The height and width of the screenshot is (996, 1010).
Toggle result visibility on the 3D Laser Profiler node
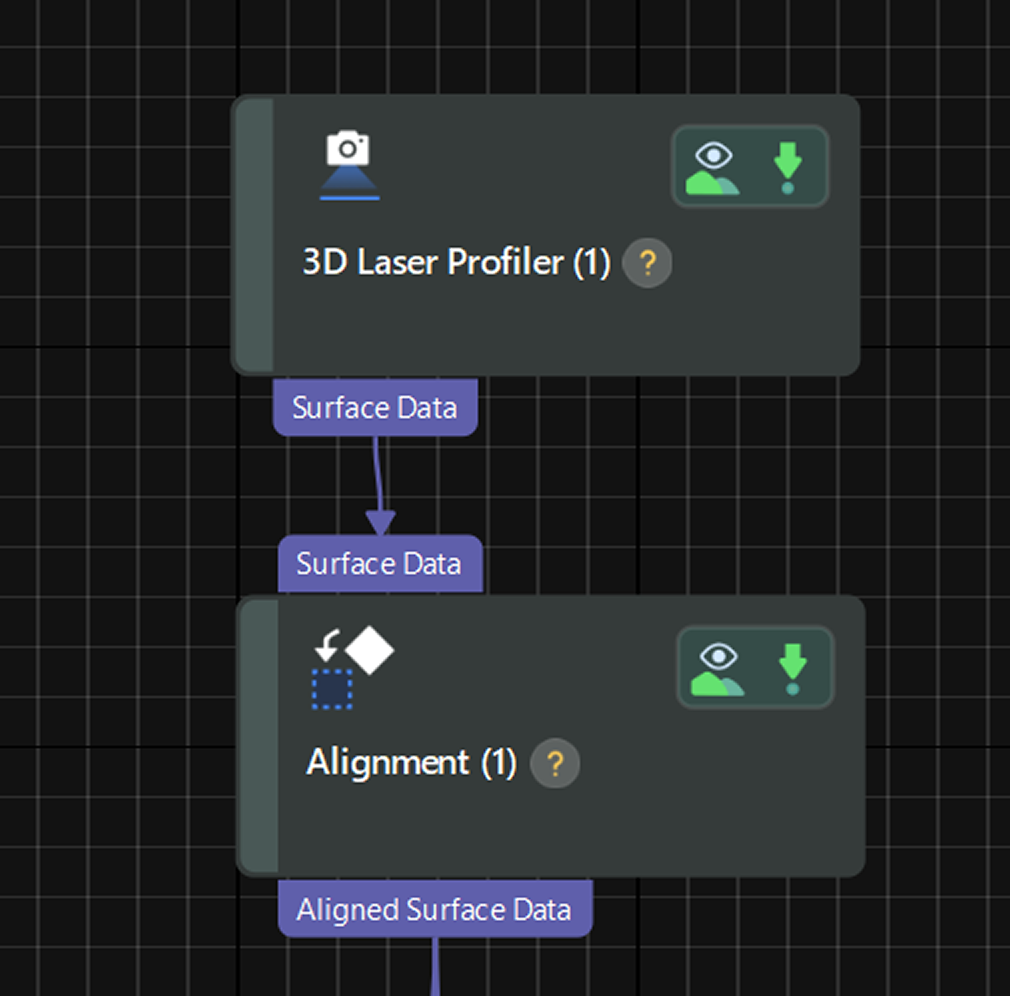pyautogui.click(x=714, y=167)
